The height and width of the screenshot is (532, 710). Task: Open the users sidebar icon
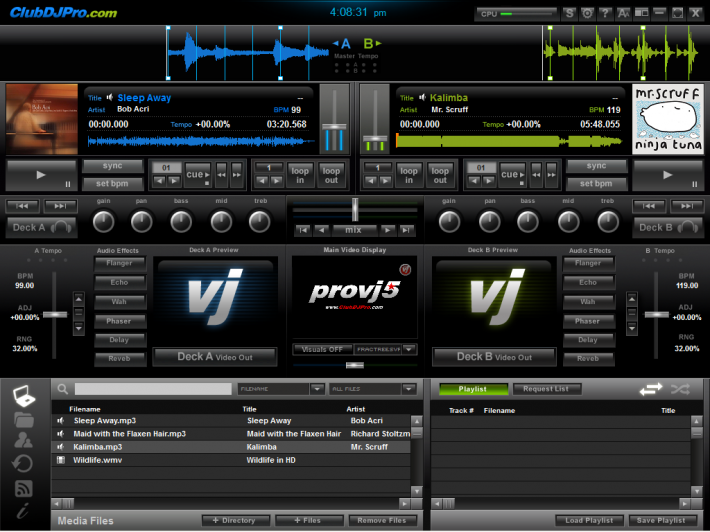point(23,440)
